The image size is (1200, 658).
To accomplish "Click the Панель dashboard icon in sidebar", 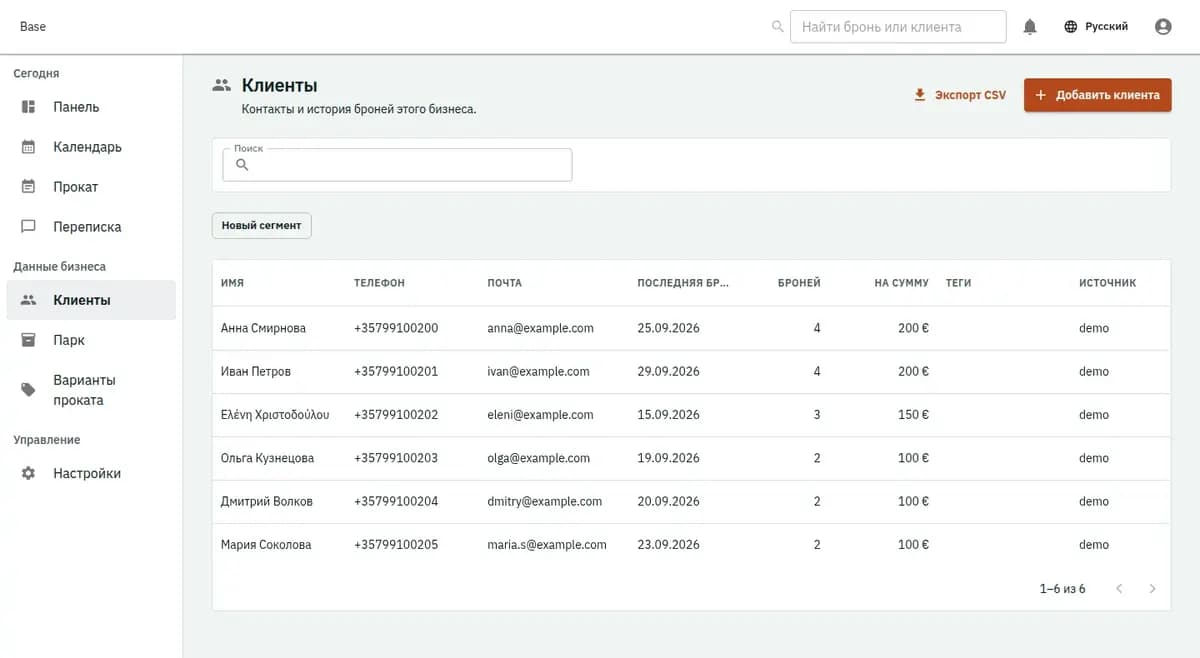I will (x=29, y=107).
